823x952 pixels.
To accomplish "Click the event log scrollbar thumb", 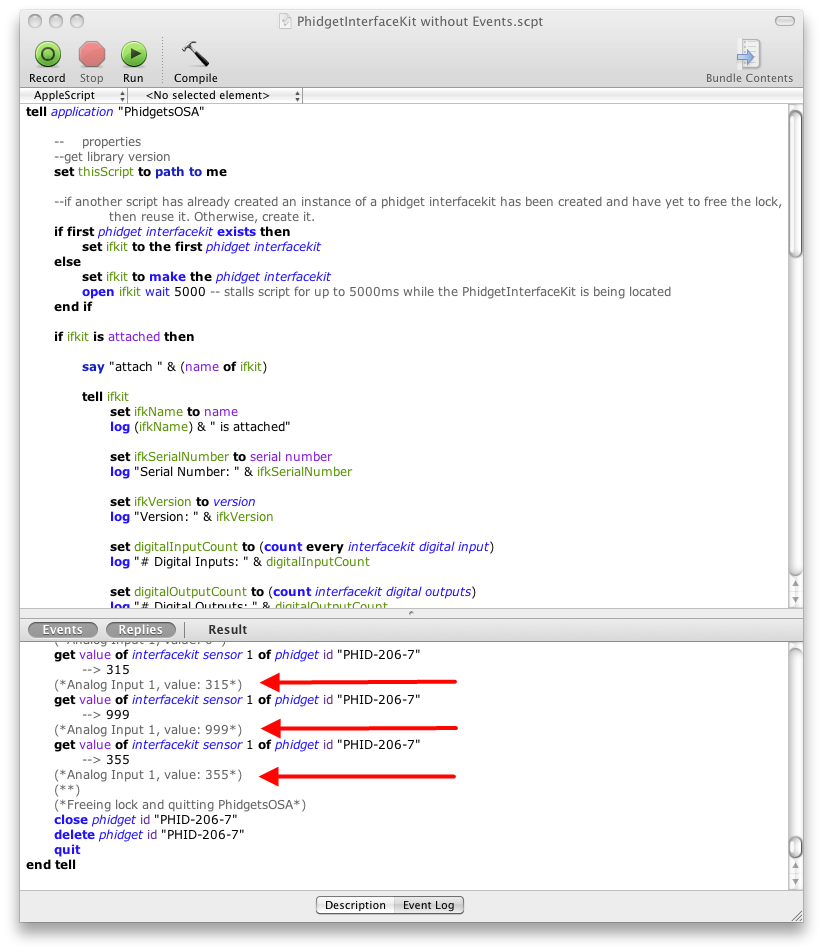I will 795,846.
